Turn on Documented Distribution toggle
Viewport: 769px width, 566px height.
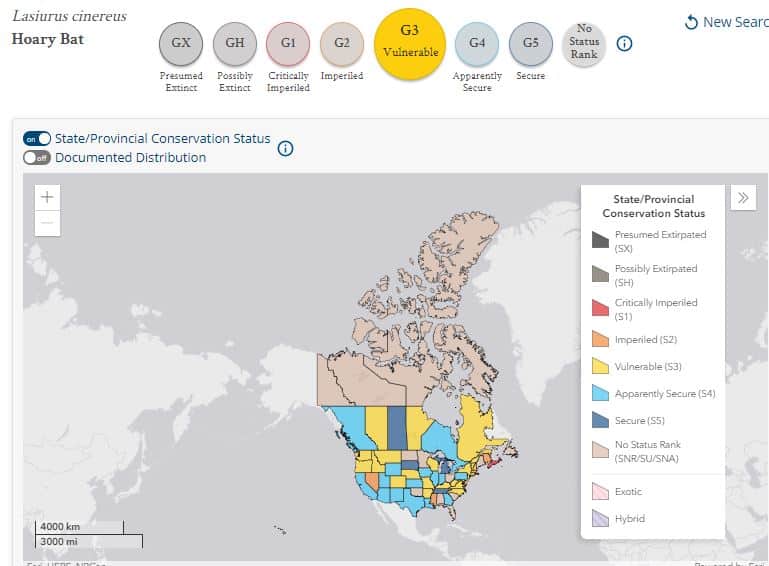[x=36, y=157]
